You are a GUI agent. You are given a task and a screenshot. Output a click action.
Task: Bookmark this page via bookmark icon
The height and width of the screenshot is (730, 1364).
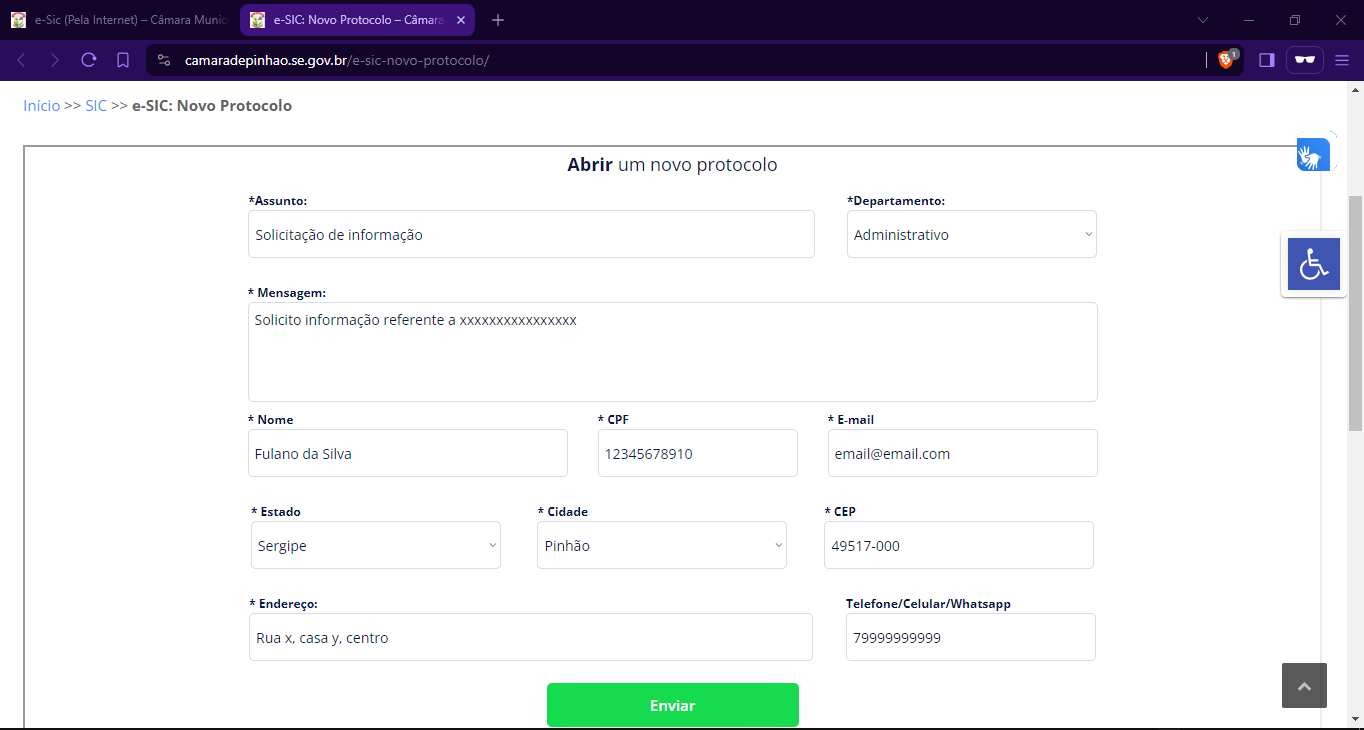click(123, 60)
